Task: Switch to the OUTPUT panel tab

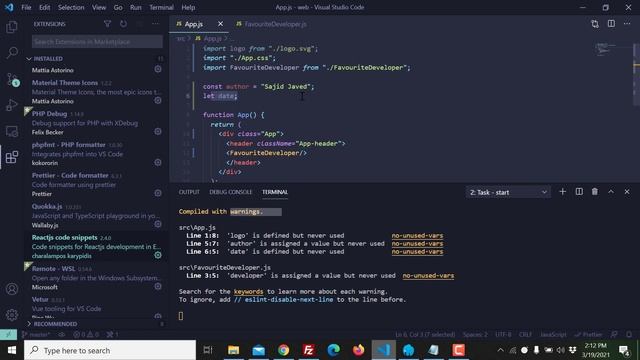Action: click(189, 192)
